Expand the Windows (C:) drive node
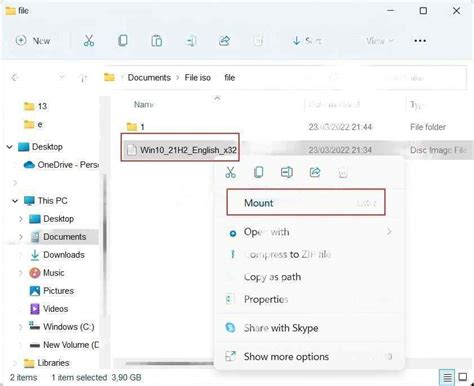The image size is (474, 386). pyautogui.click(x=21, y=327)
